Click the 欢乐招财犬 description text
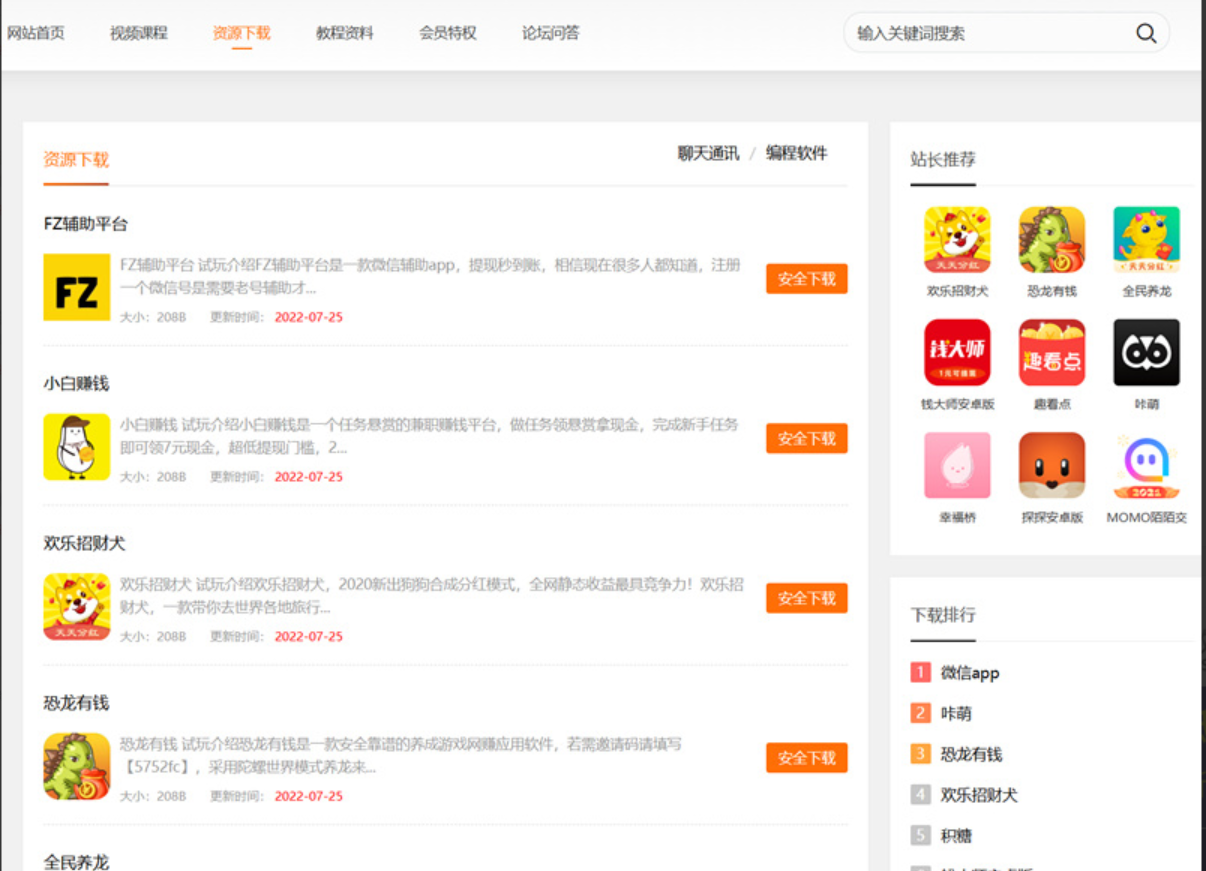Viewport: 1206px width, 871px height. click(x=432, y=596)
